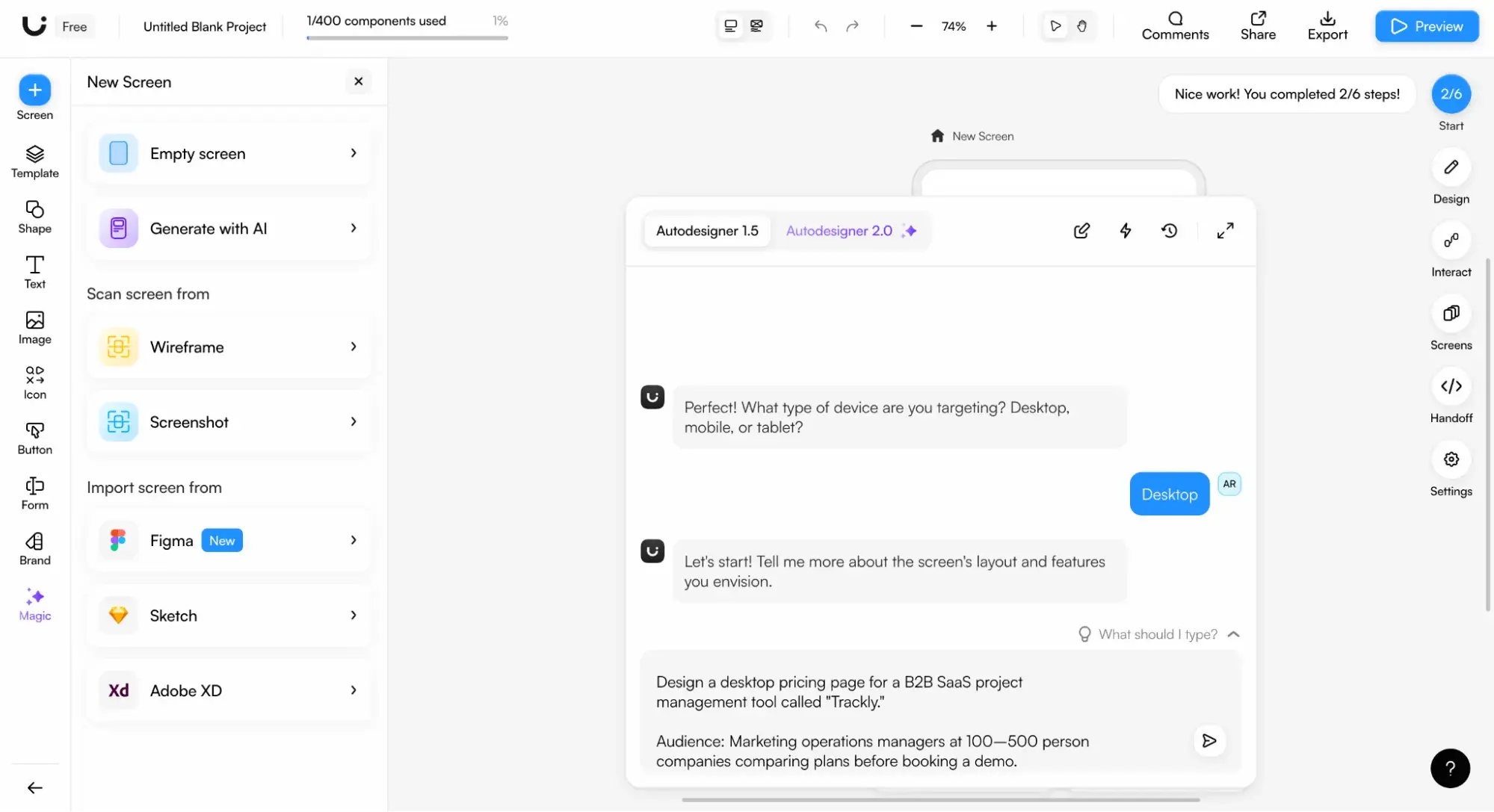This screenshot has width=1494, height=812.
Task: Select the Shape tool
Action: (34, 217)
